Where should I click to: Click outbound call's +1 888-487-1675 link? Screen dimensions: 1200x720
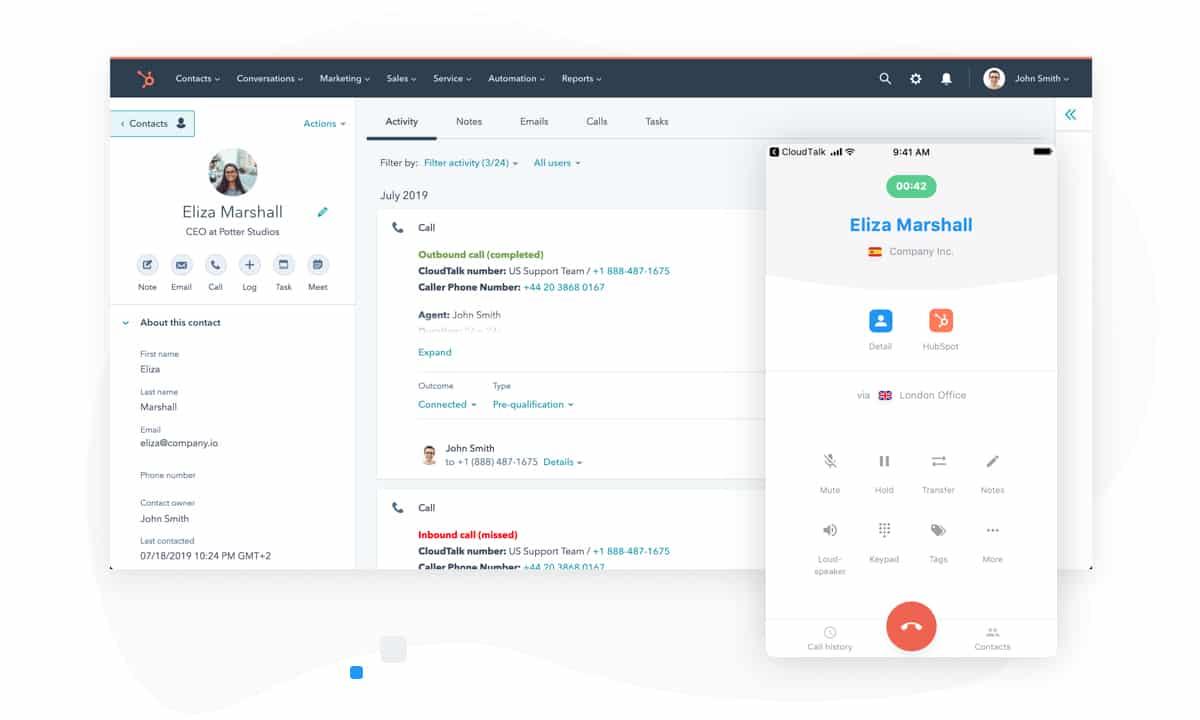click(631, 271)
